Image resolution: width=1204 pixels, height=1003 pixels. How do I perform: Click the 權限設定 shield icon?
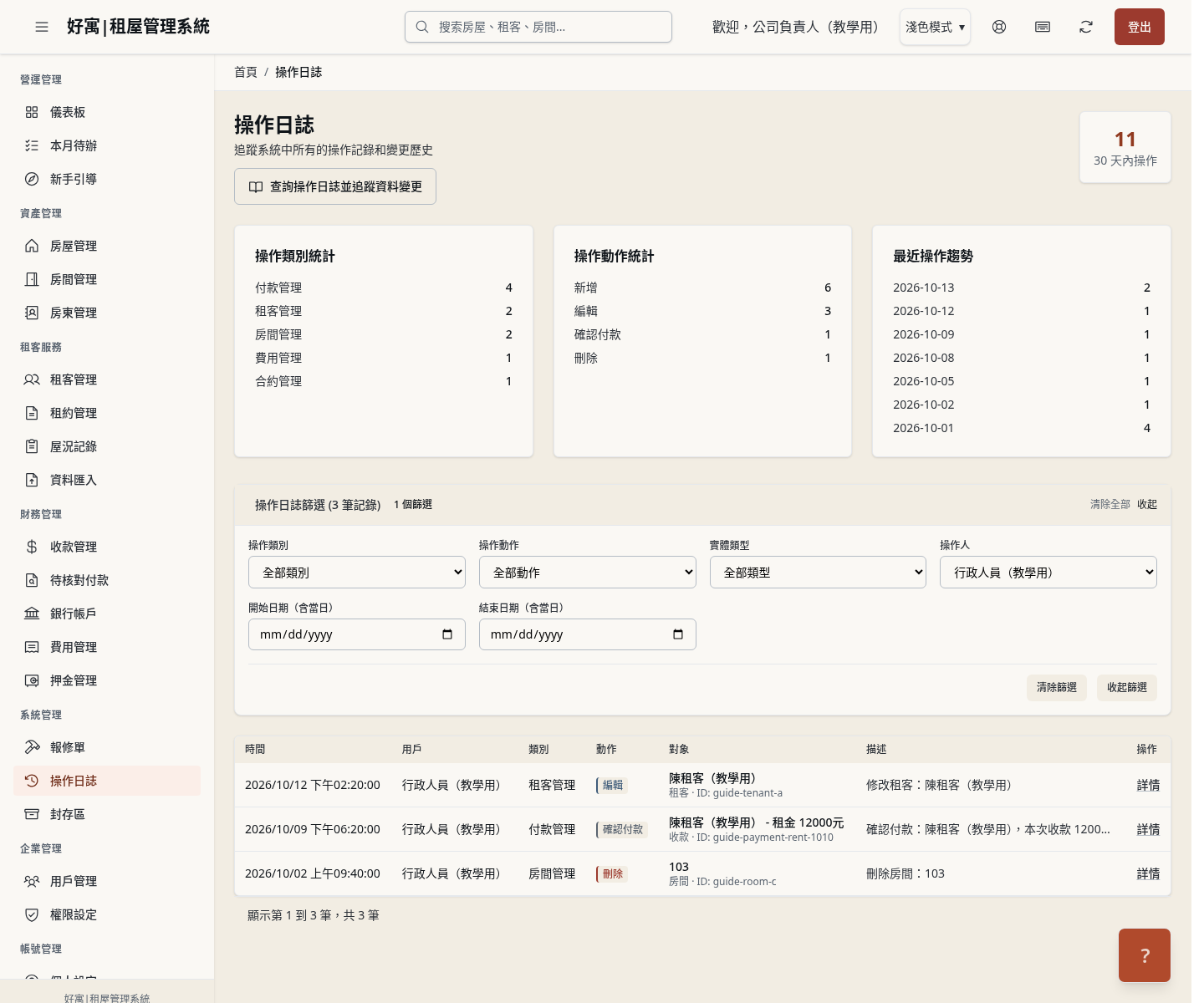coord(32,914)
